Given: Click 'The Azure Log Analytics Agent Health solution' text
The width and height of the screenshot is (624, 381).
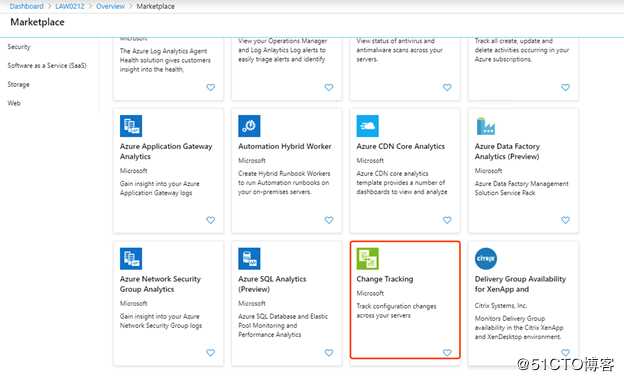Looking at the screenshot, I should (165, 60).
